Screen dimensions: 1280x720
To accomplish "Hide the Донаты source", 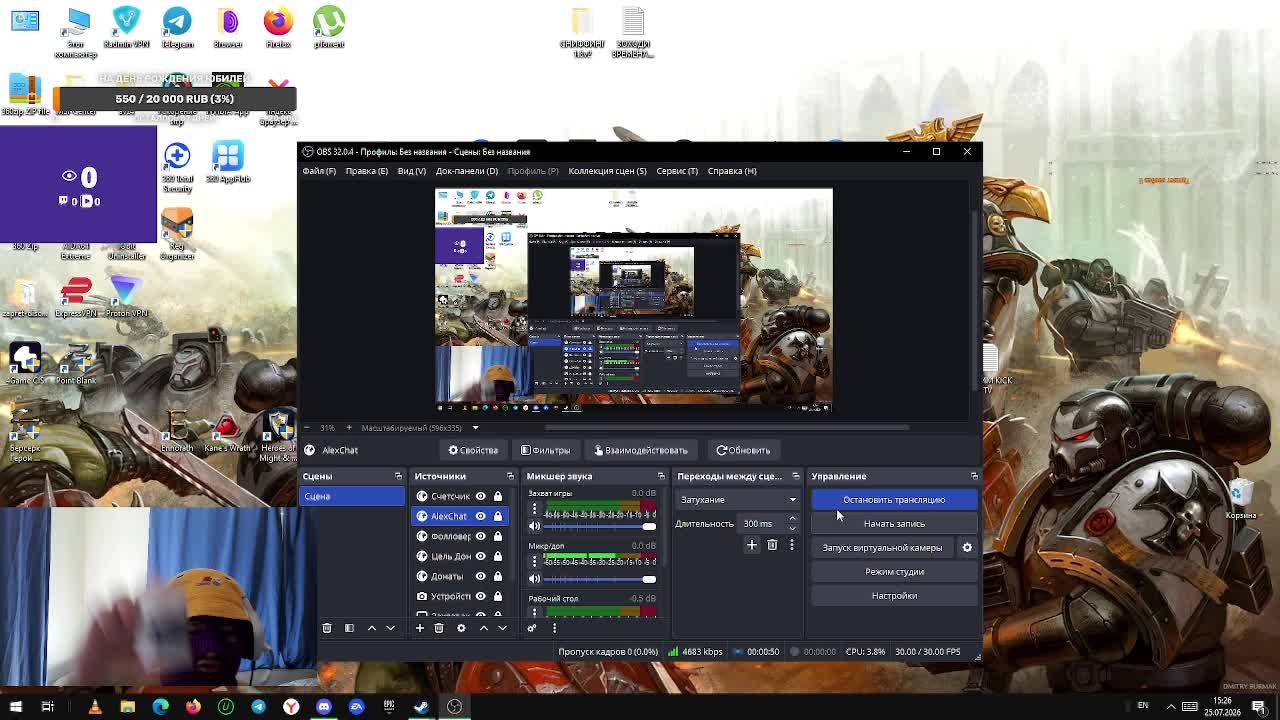I will coord(481,576).
